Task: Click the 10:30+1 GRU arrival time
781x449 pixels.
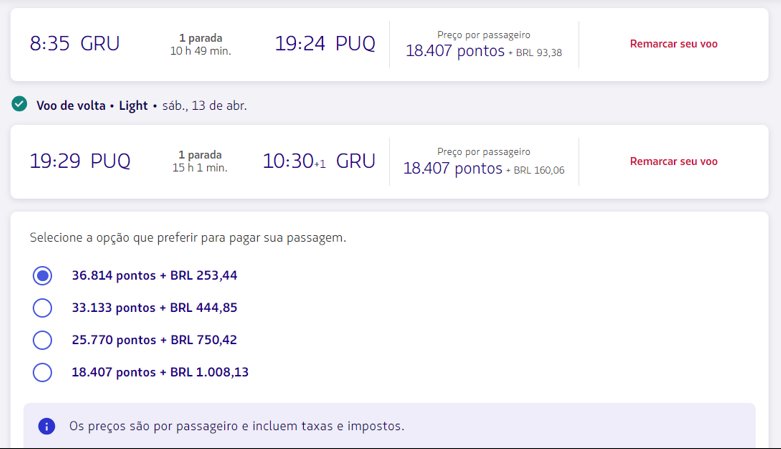Action: tap(319, 161)
